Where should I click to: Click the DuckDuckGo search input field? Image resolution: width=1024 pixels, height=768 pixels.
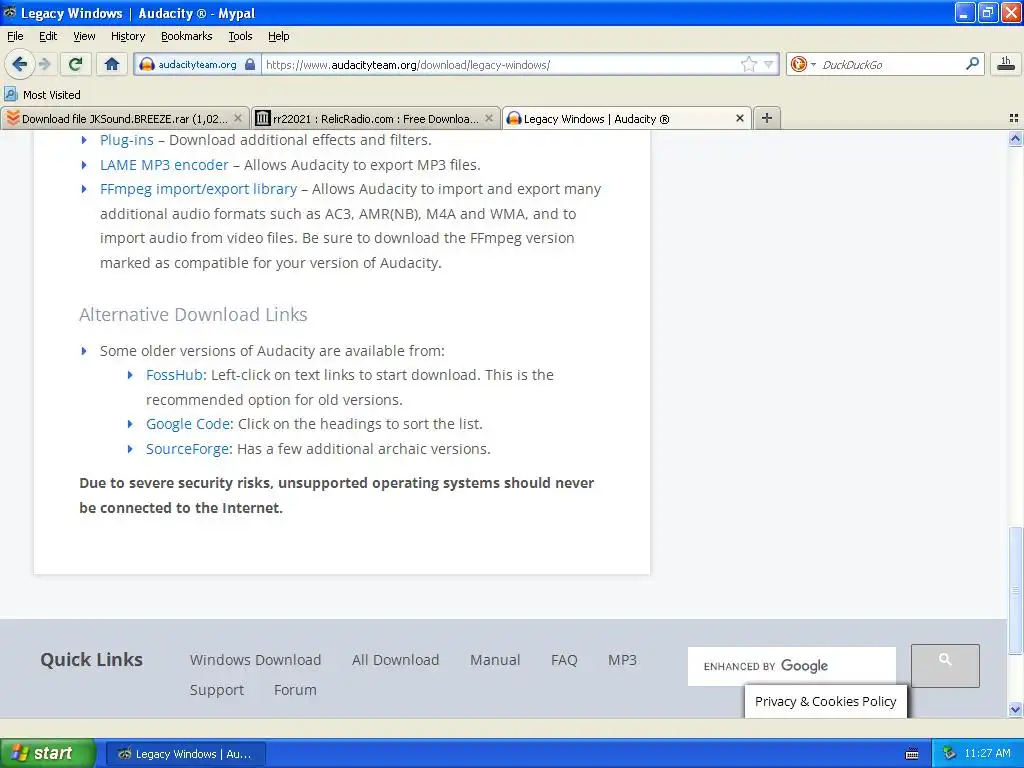pyautogui.click(x=890, y=64)
